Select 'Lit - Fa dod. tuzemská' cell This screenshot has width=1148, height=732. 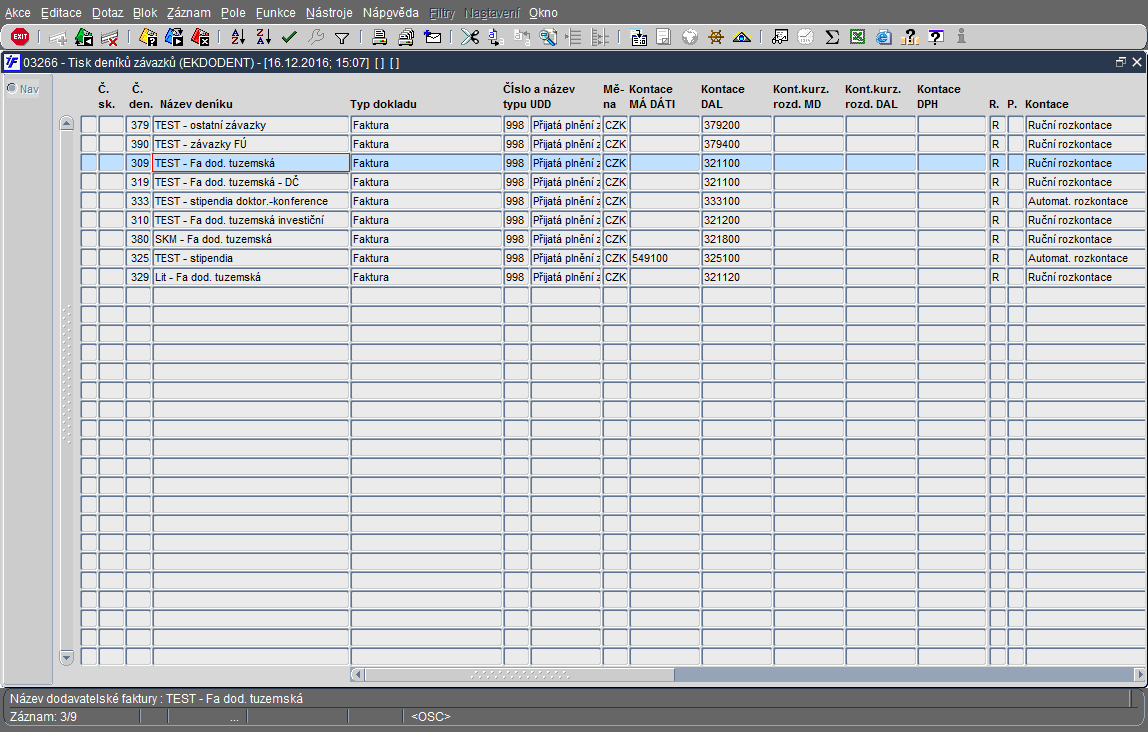point(250,277)
